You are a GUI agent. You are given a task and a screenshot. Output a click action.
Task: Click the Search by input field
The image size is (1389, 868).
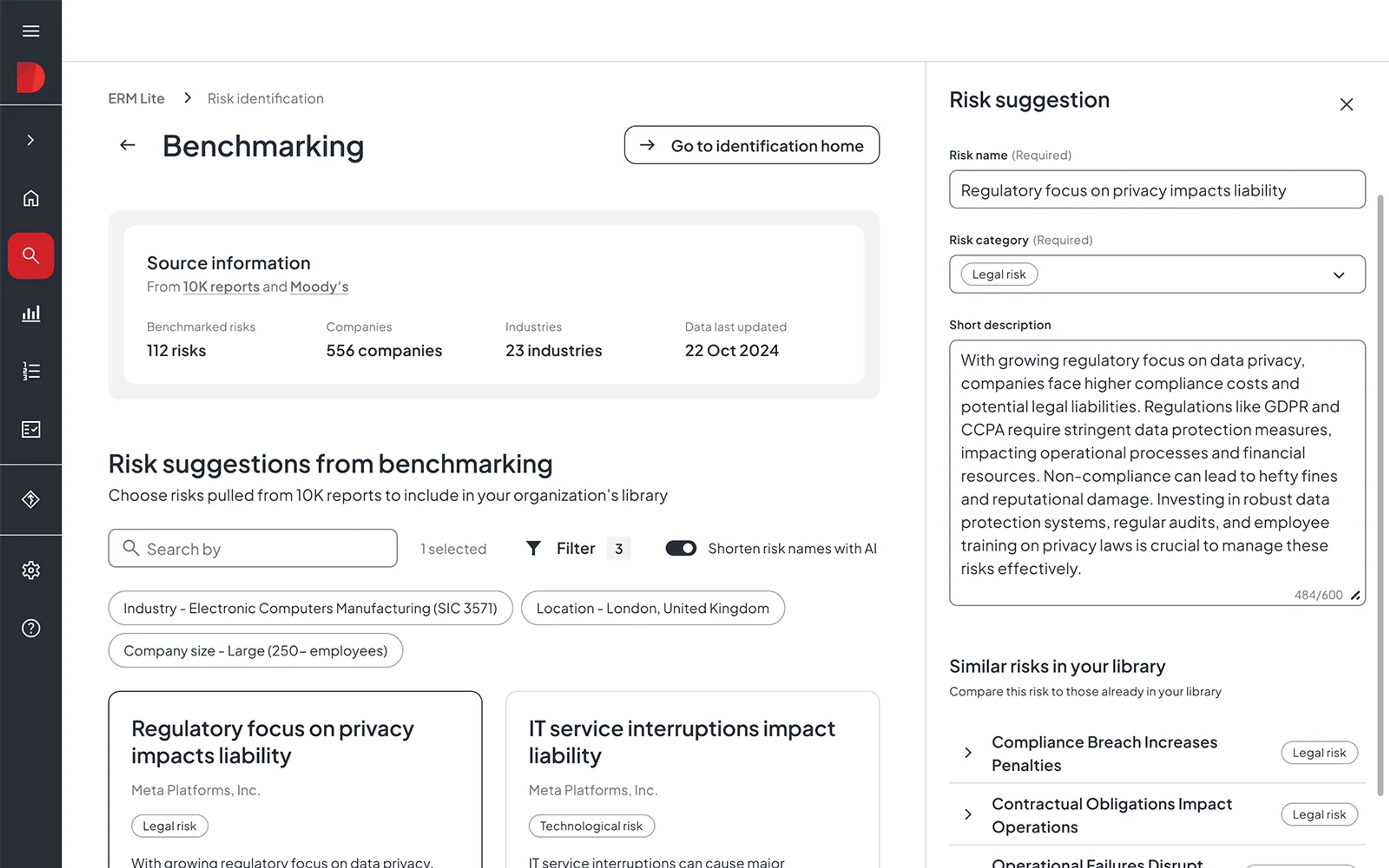[252, 548]
